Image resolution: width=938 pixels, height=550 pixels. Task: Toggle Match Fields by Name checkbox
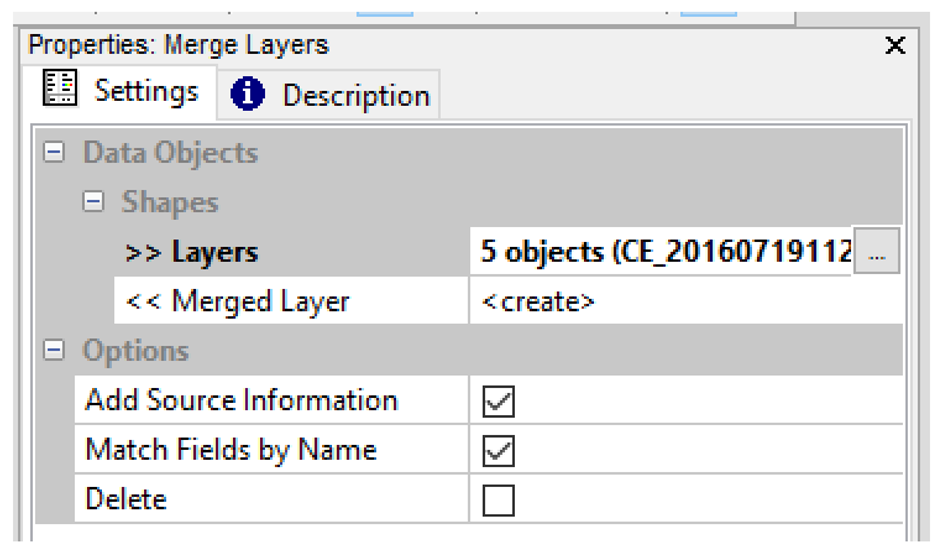(498, 451)
